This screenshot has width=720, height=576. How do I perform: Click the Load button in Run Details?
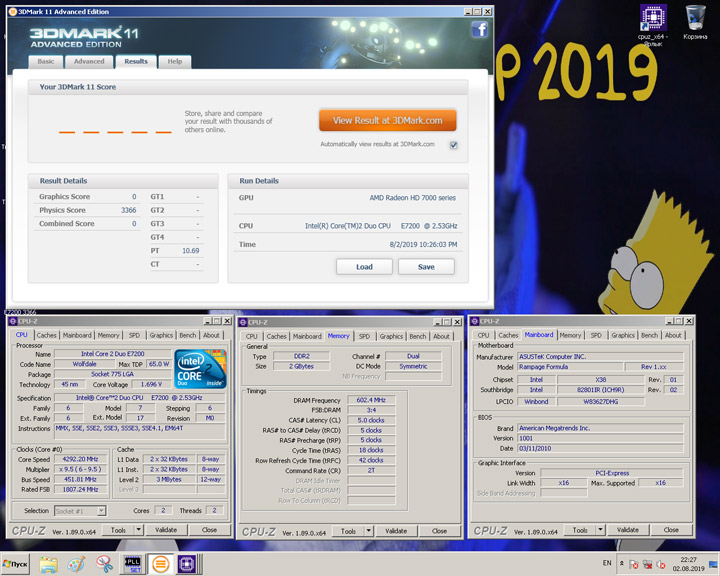pos(364,267)
